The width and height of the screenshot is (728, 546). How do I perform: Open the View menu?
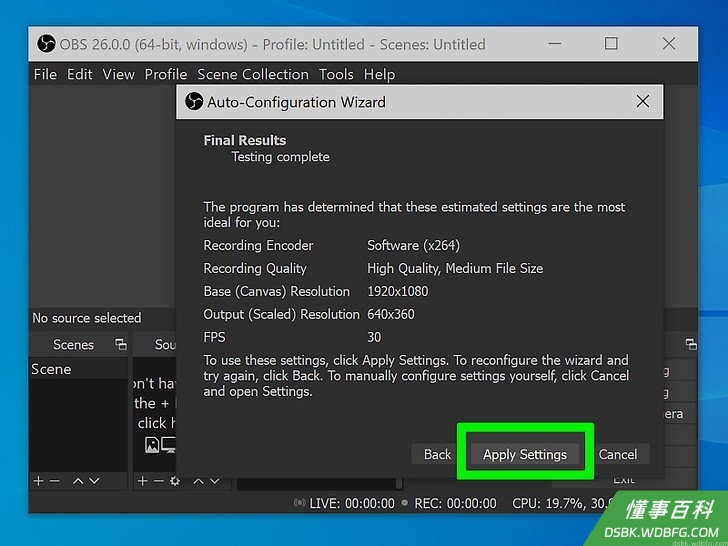point(118,74)
